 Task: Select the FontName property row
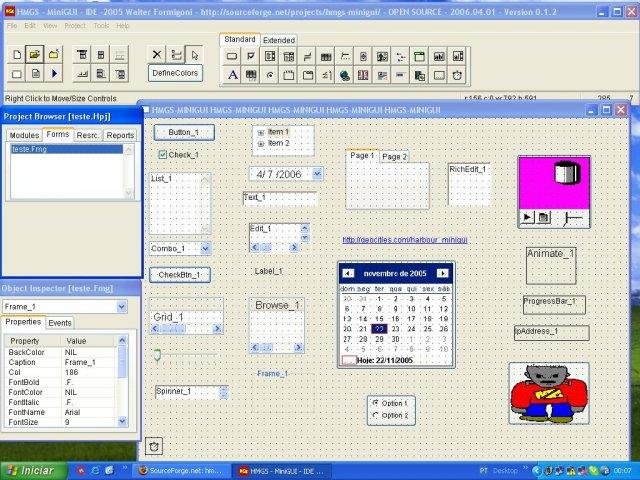pyautogui.click(x=60, y=412)
